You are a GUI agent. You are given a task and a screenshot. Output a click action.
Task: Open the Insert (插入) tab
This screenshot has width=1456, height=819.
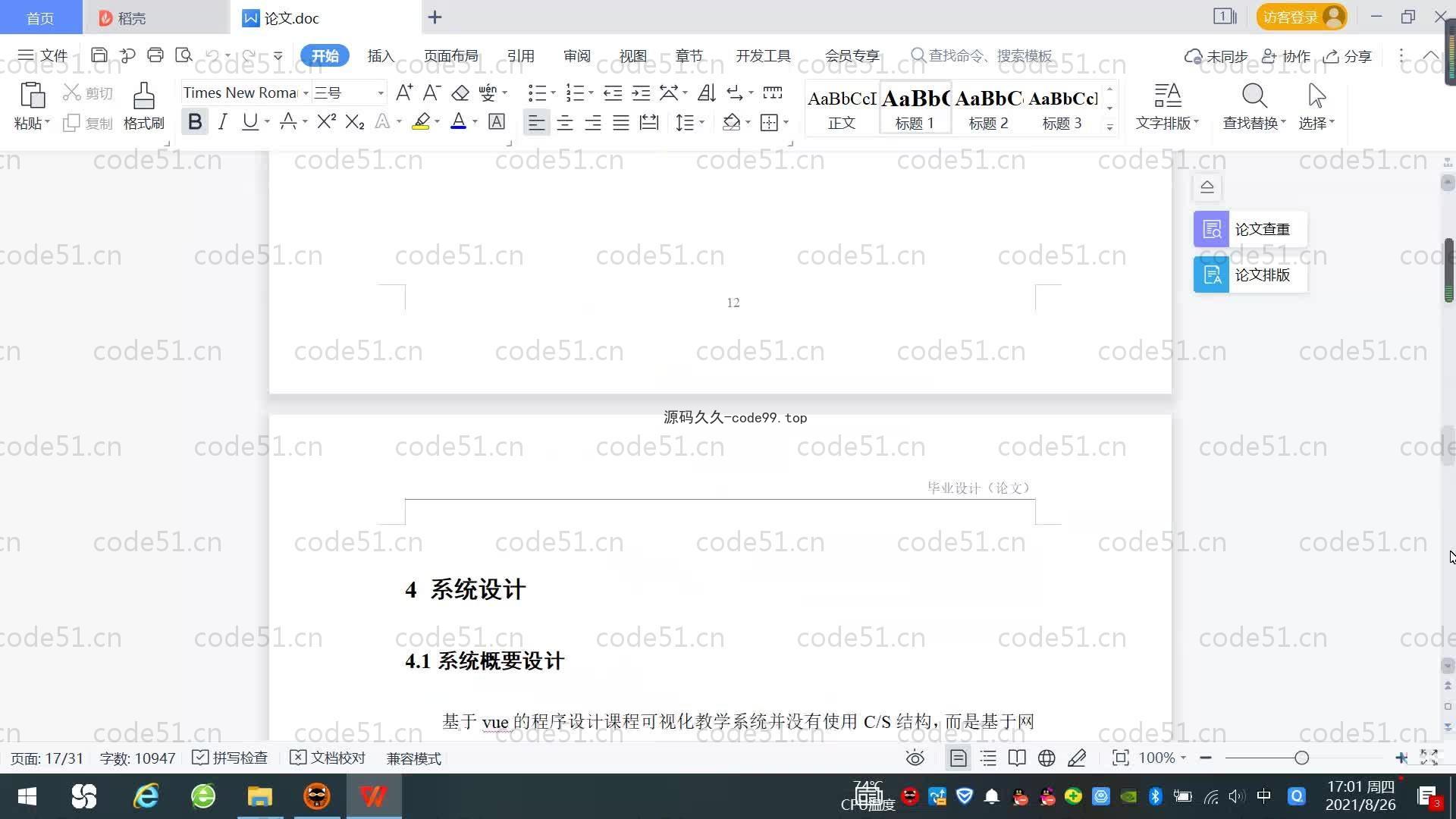381,56
